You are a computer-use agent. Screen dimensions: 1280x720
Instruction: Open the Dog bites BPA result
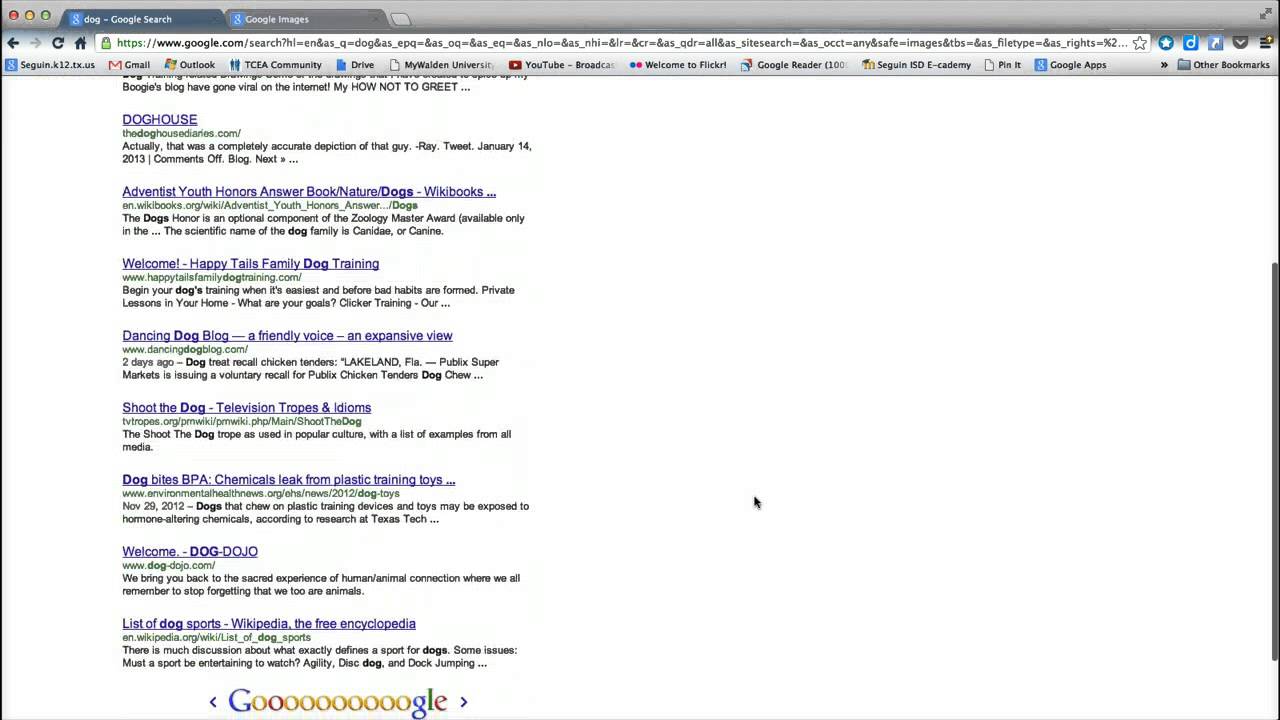(x=288, y=479)
